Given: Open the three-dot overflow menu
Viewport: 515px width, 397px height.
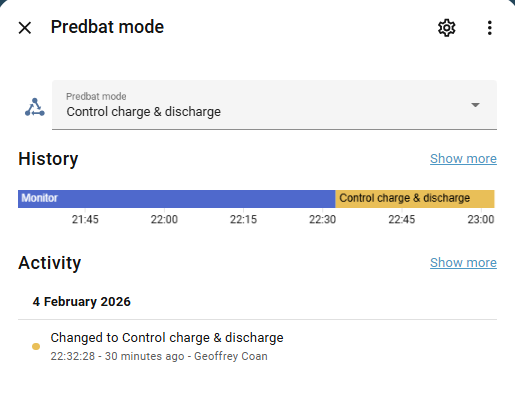Looking at the screenshot, I should 489,28.
